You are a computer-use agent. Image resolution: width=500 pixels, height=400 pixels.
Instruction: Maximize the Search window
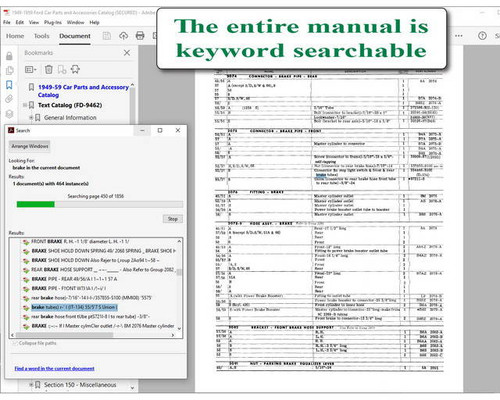point(160,130)
